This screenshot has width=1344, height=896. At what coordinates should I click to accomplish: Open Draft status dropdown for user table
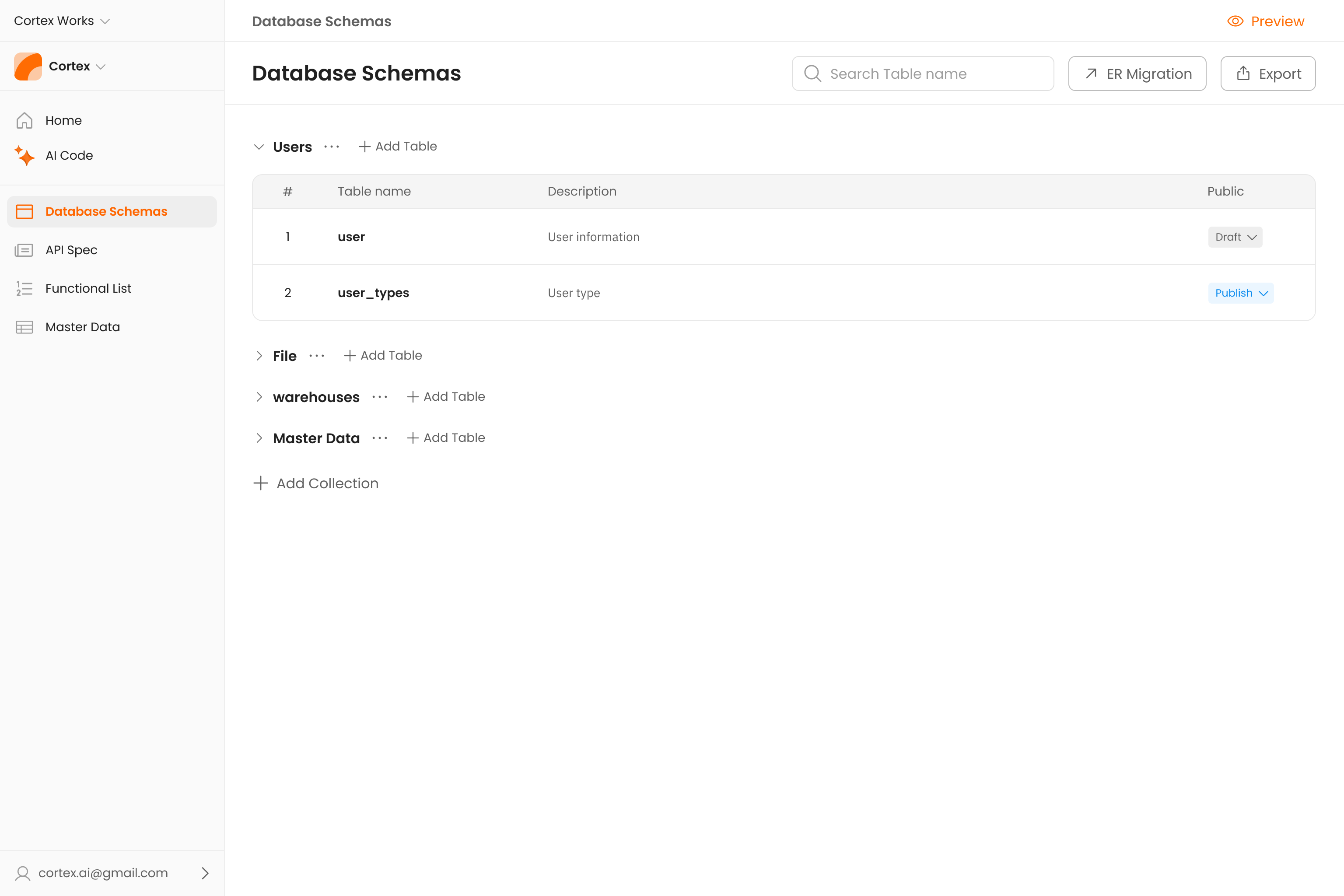(1235, 237)
